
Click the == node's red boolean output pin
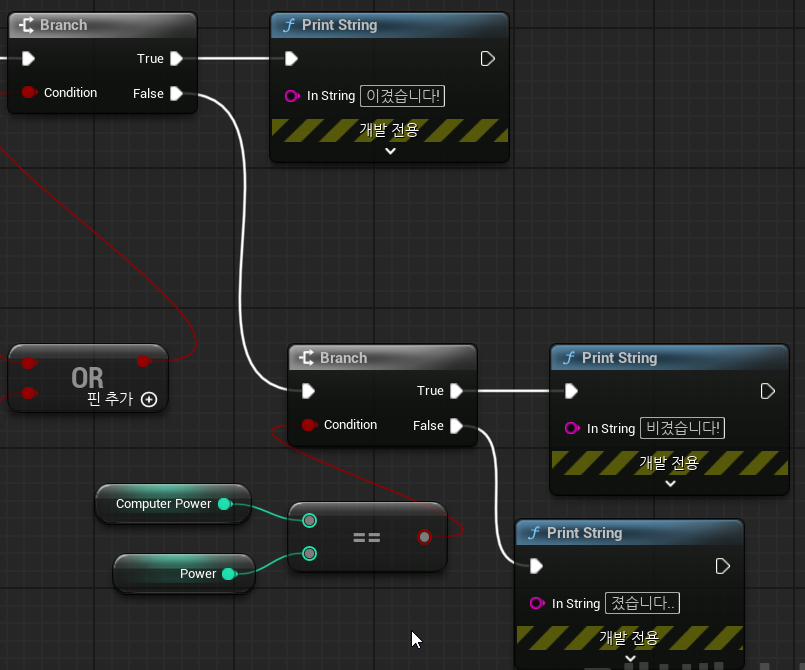(x=424, y=537)
